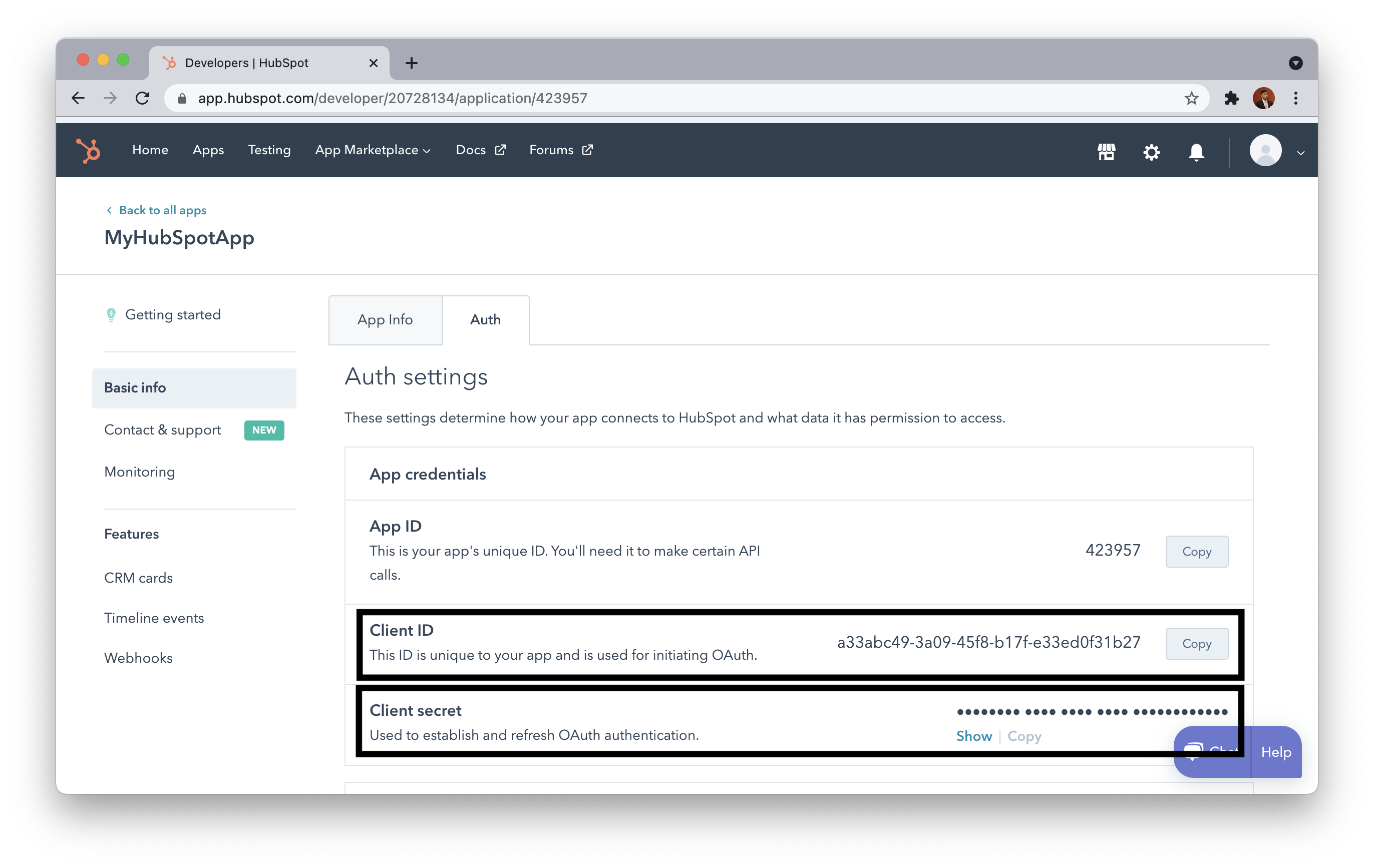Open the Webhooks sidebar item
1374x868 pixels.
(139, 658)
